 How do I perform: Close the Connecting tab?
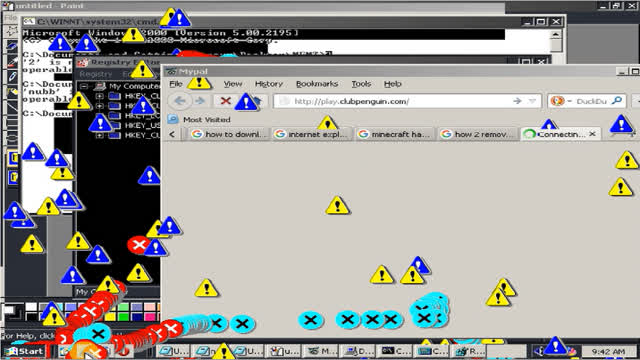click(x=592, y=134)
